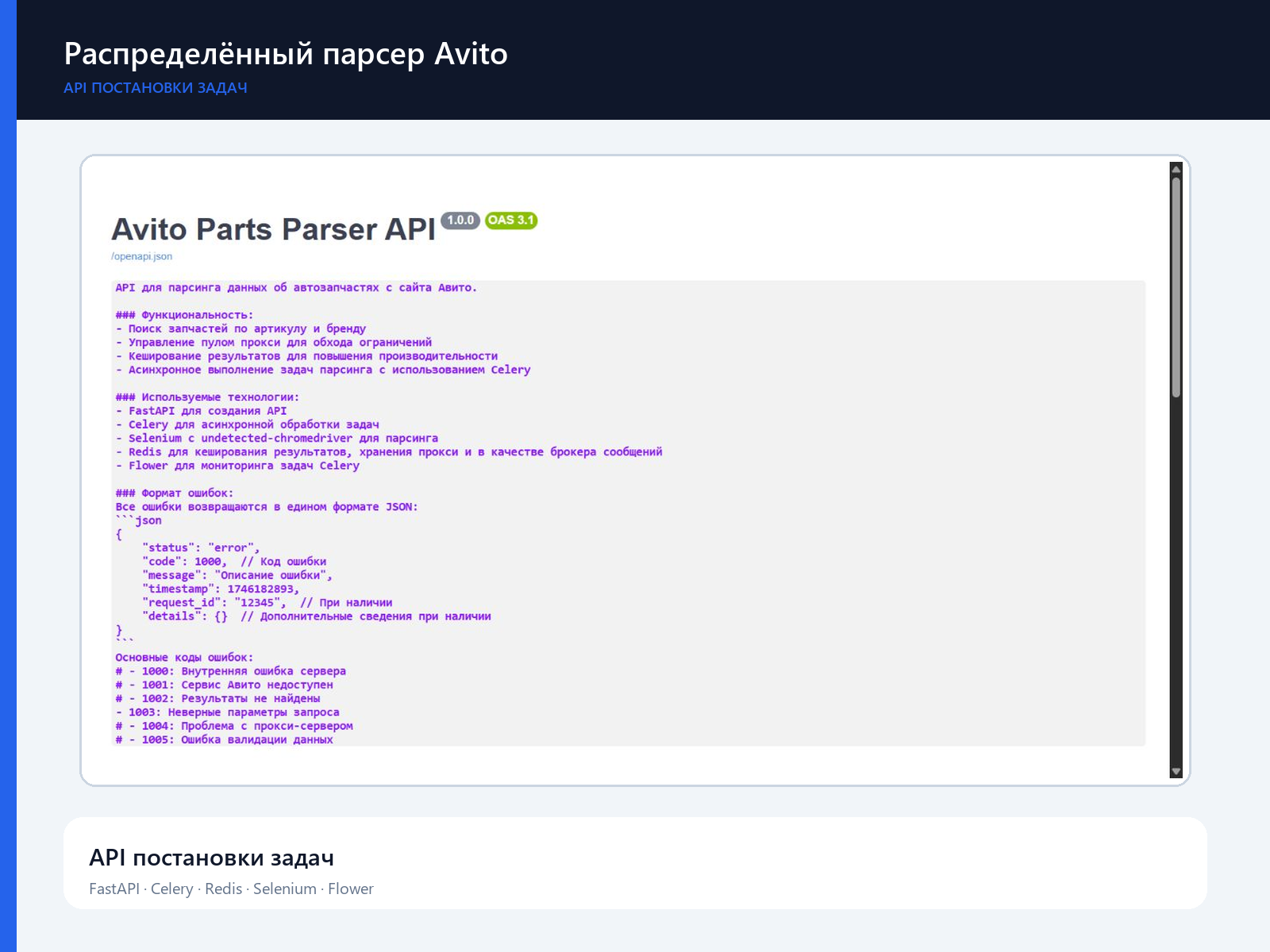The height and width of the screenshot is (952, 1270).
Task: Click the blue 'API ПОСТАНОВКИ ЗАДАЧ' subtitle
Action: tap(156, 88)
